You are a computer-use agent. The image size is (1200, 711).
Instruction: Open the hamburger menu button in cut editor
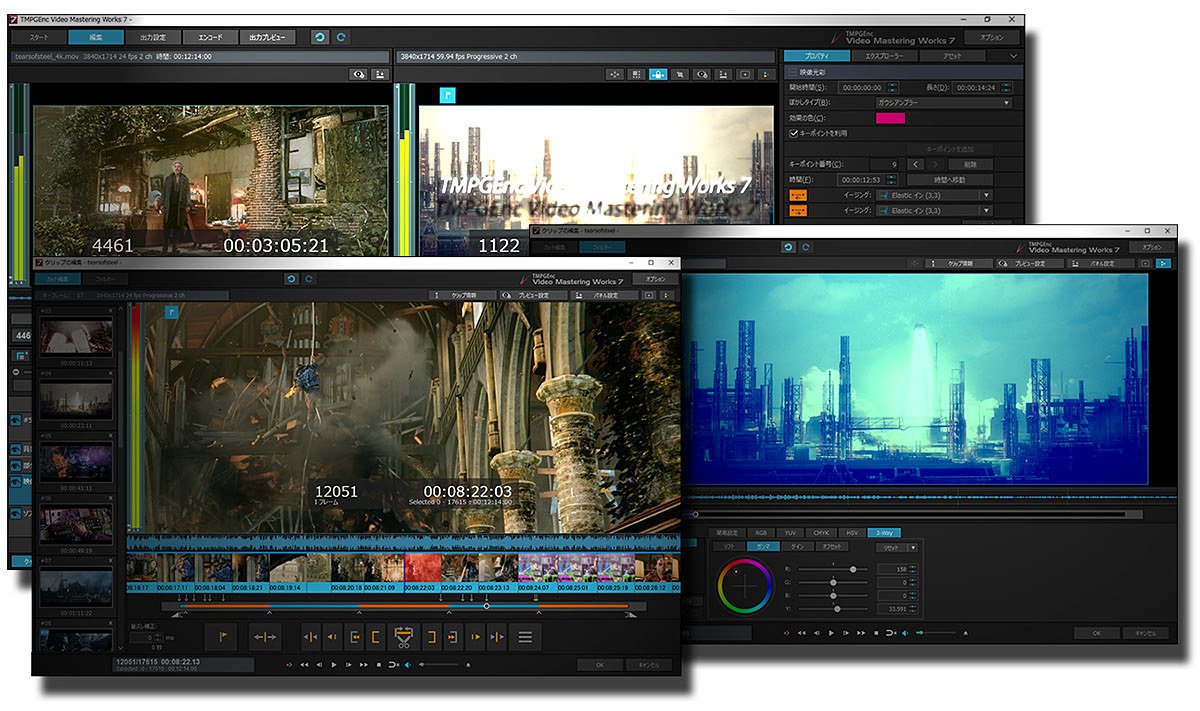pyautogui.click(x=525, y=636)
